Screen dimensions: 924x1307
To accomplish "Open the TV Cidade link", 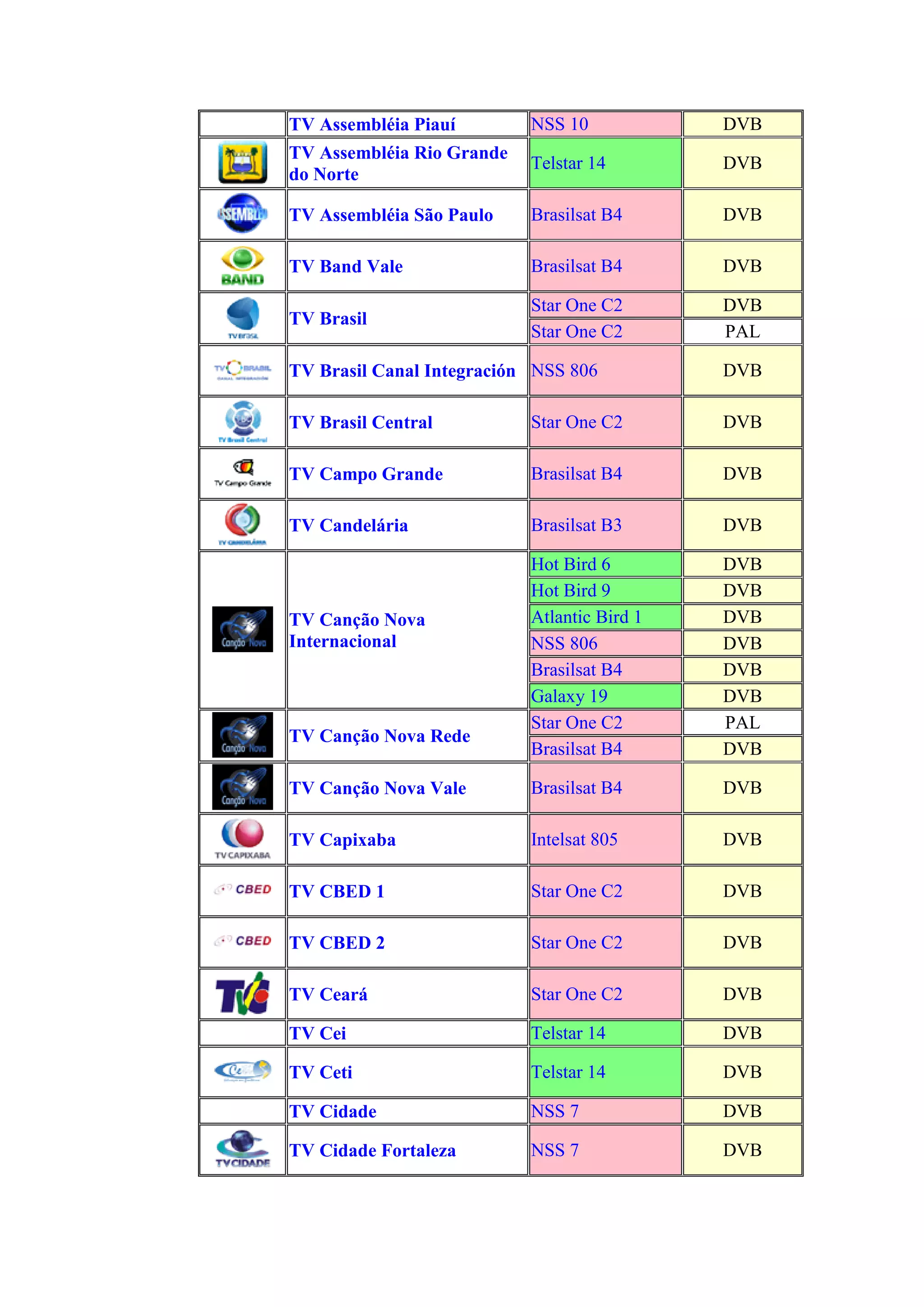I will 333,1111.
